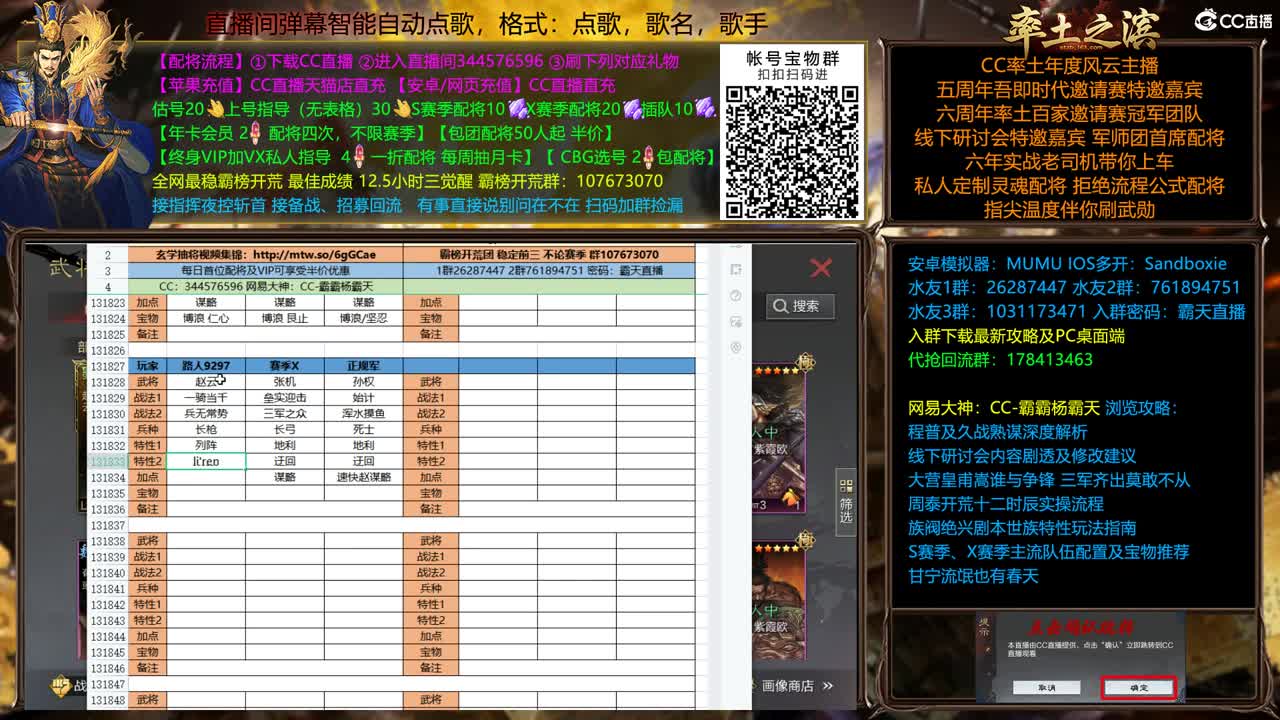Select the 始计 cell
Viewport: 1280px width, 720px height.
coord(363,398)
